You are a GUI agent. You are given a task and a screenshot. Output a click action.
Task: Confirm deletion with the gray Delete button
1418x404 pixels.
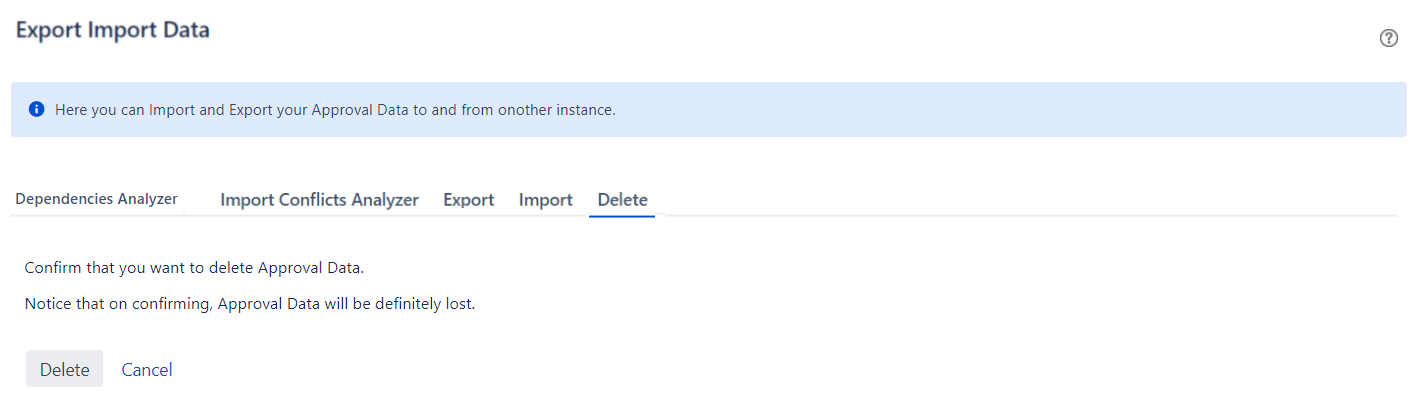tap(64, 369)
